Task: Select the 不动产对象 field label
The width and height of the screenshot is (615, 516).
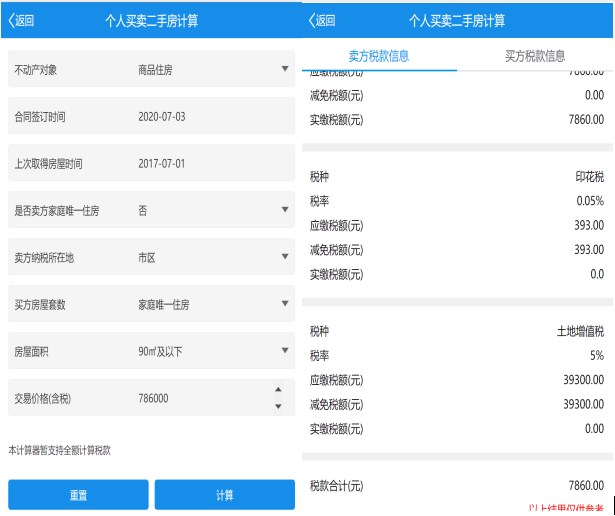Action: (36, 70)
